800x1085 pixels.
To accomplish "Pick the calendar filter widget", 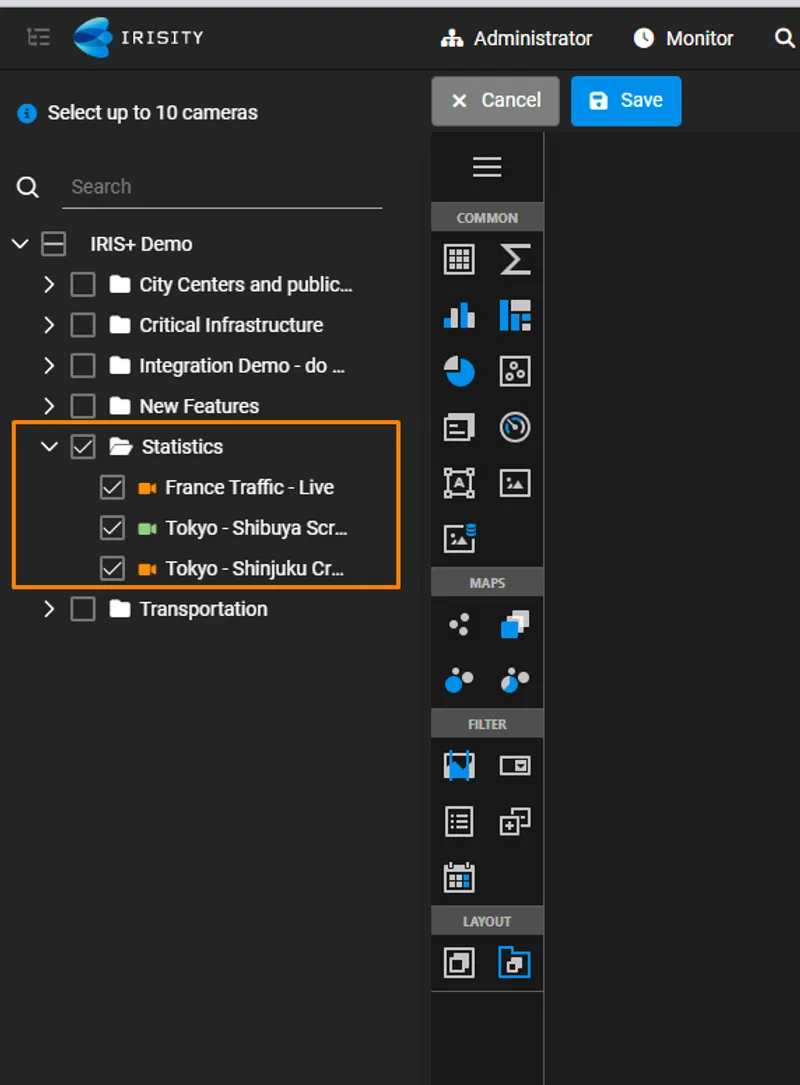I will pyautogui.click(x=458, y=876).
